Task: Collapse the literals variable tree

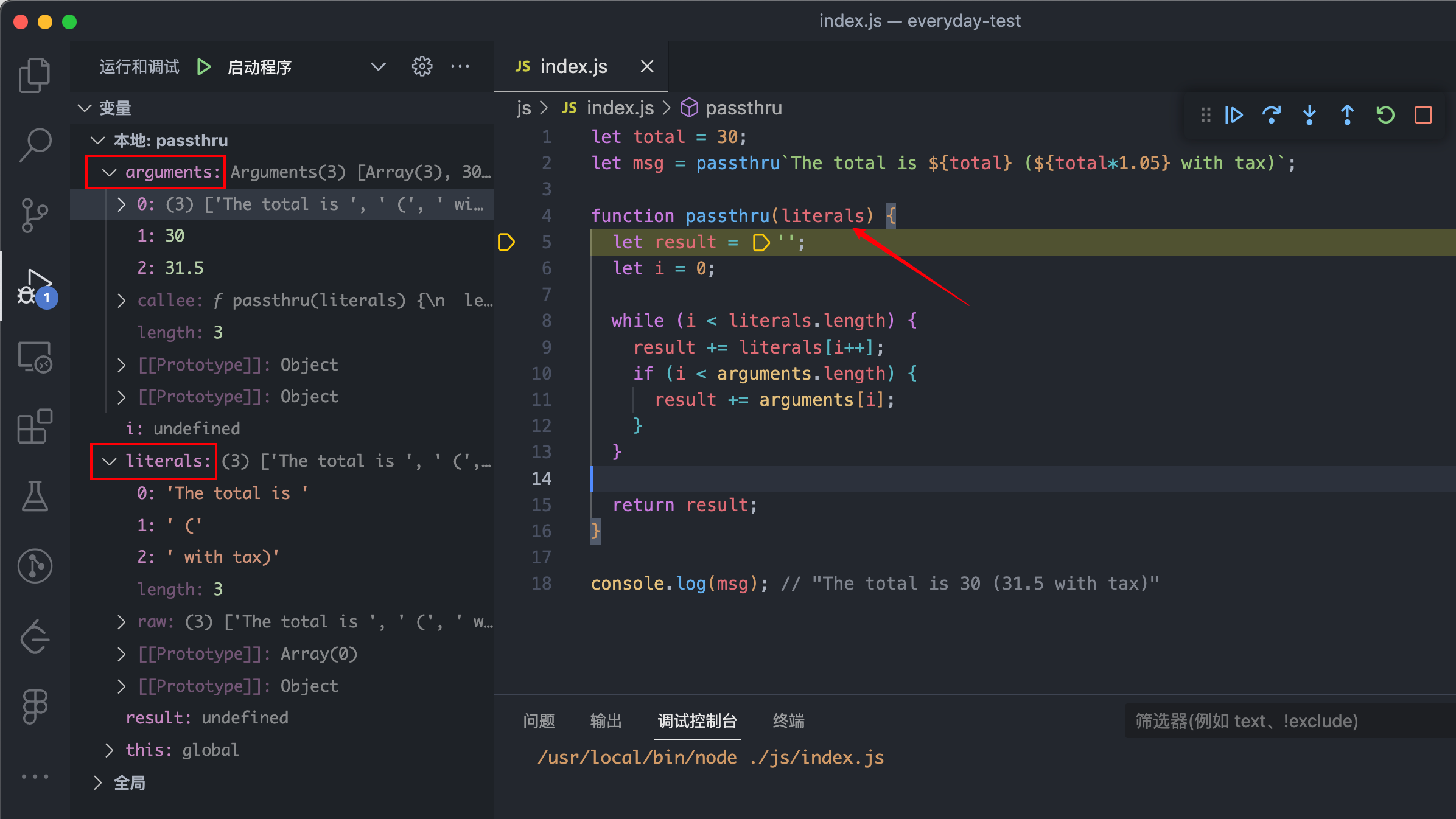Action: click(x=110, y=461)
